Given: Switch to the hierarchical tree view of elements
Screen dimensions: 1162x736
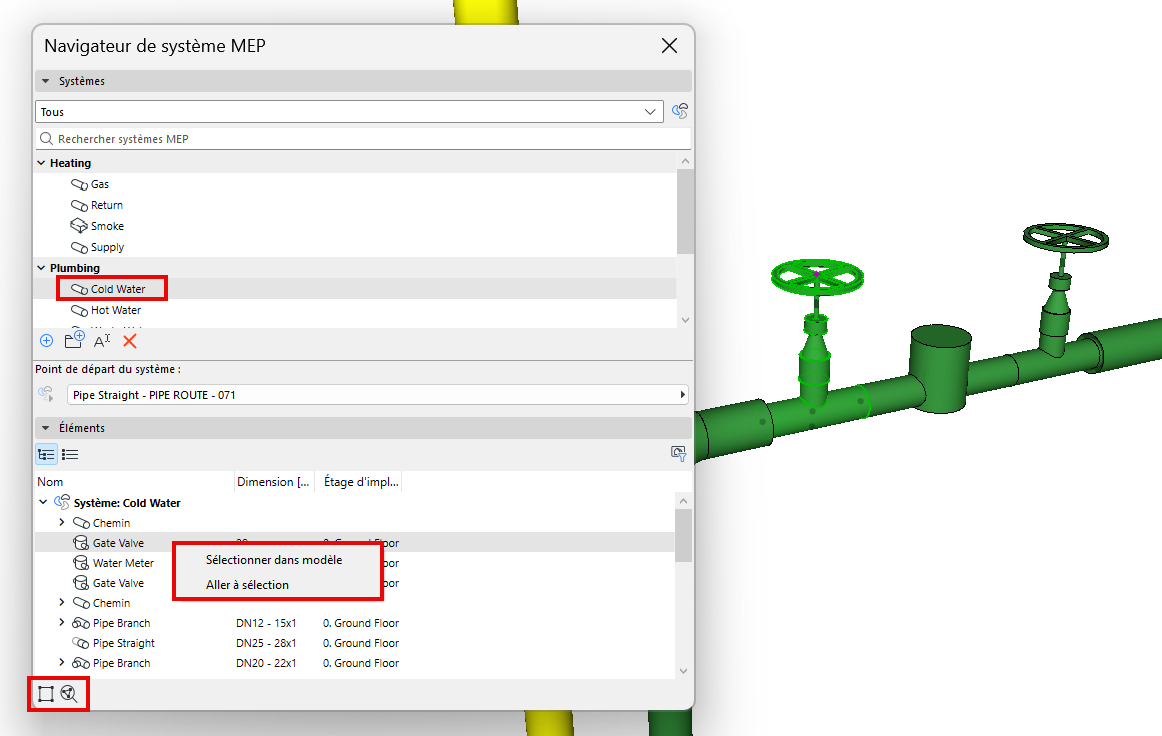Looking at the screenshot, I should coord(47,454).
